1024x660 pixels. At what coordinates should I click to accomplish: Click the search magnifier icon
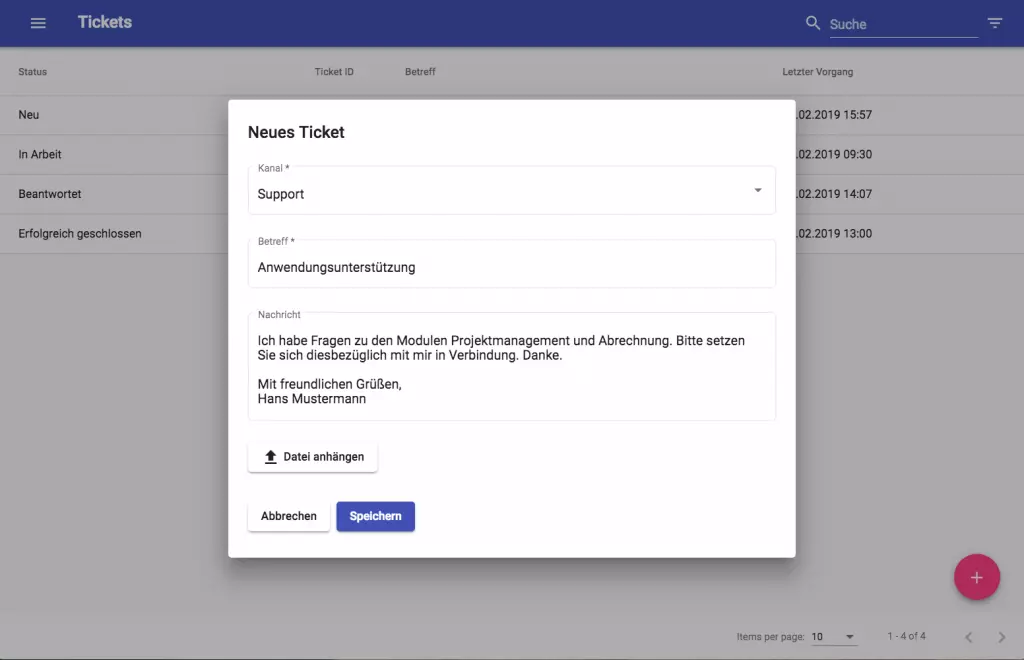(812, 23)
